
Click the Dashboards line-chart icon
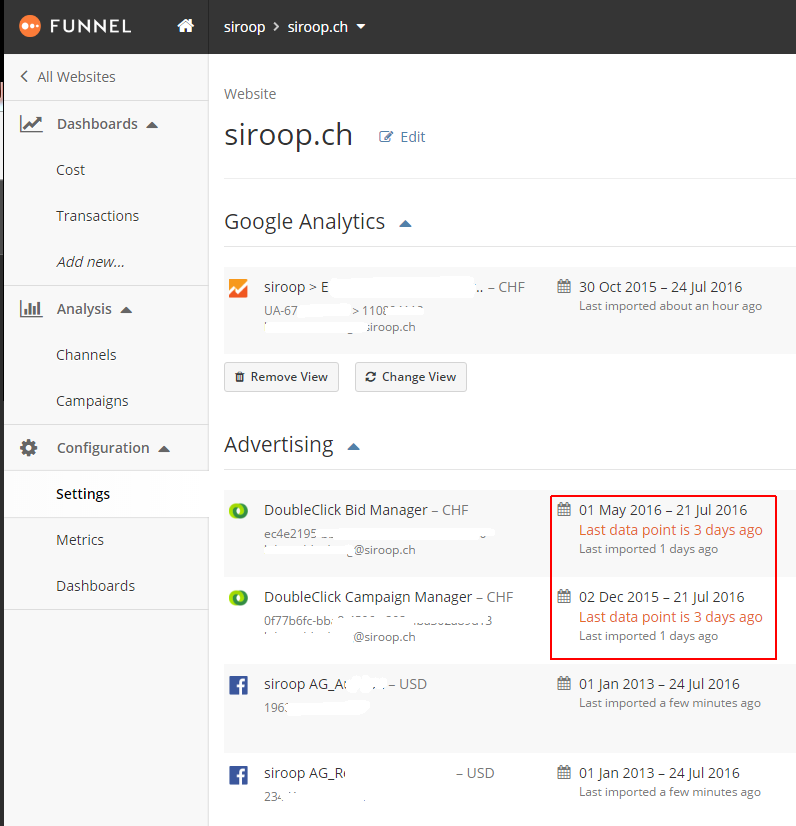31,124
